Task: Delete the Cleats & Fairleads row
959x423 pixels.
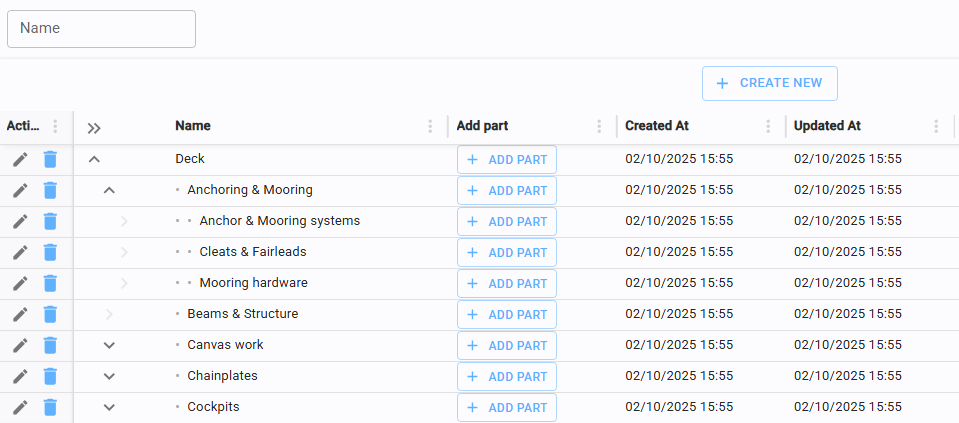Action: [50, 252]
